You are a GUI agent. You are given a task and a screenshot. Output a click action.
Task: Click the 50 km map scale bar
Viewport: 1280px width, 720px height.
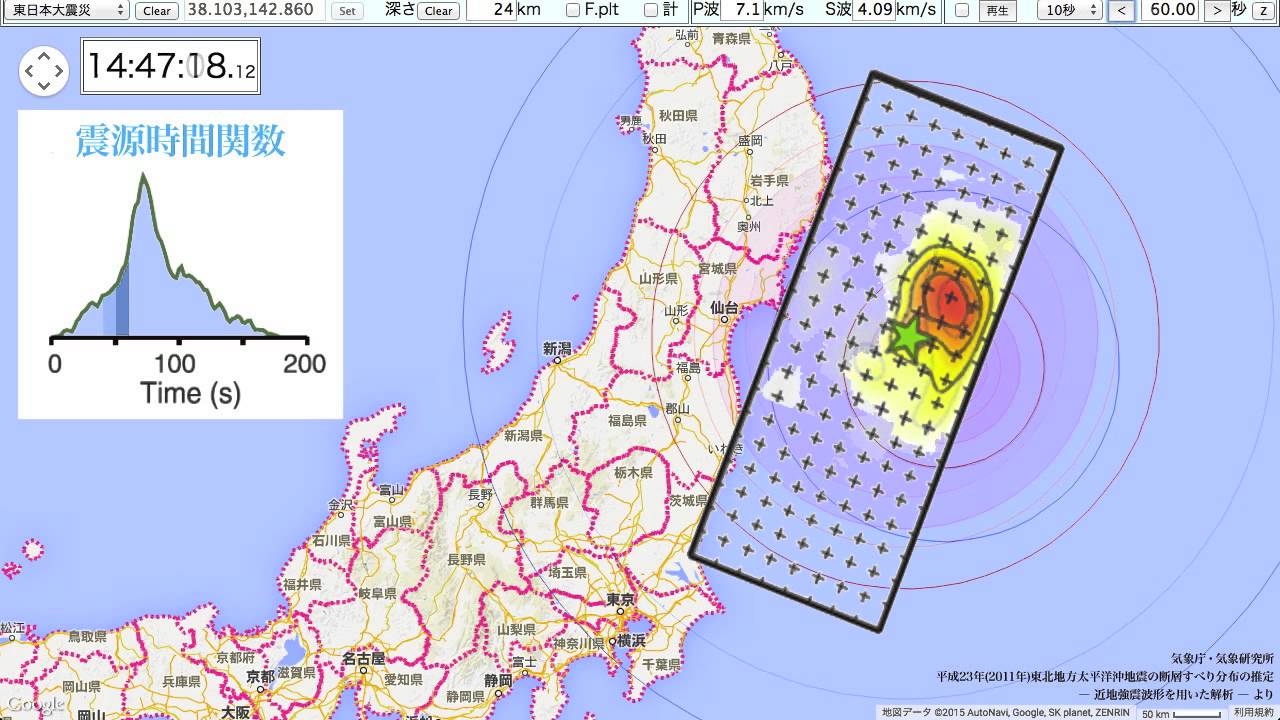tap(1182, 713)
